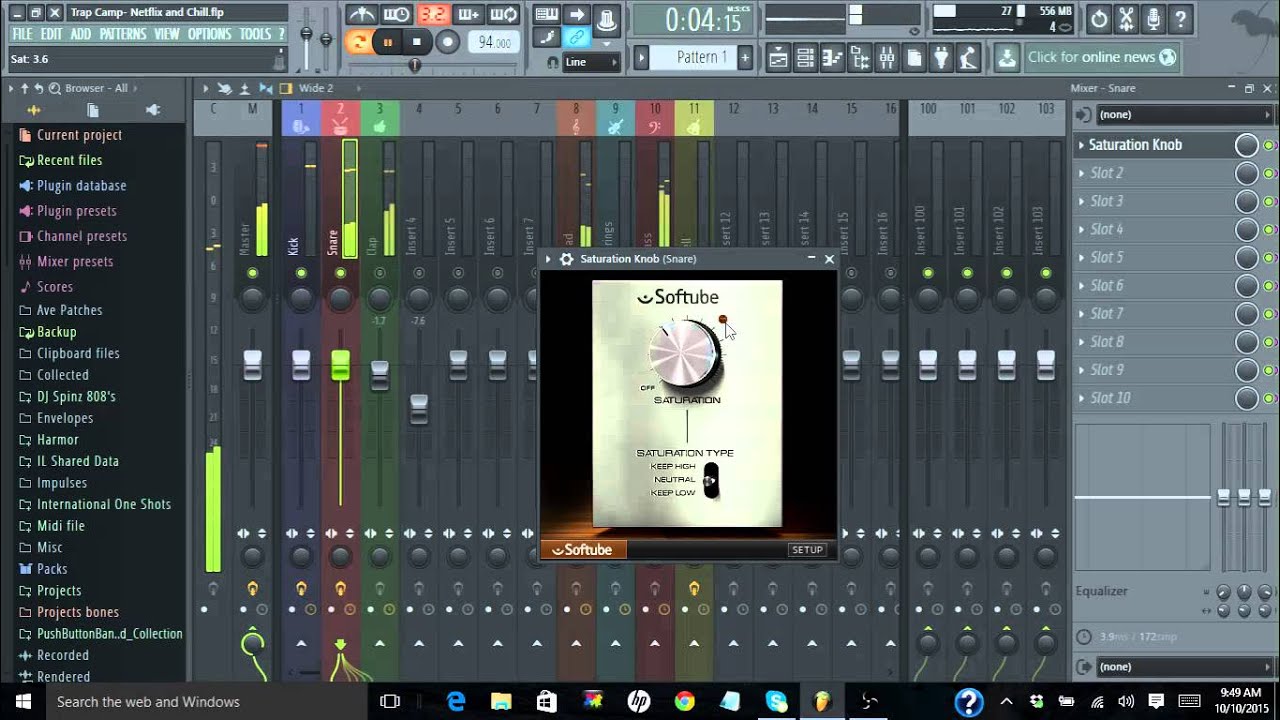Viewport: 1280px width, 720px height.
Task: Open the plugin picker plug icon
Action: click(940, 58)
